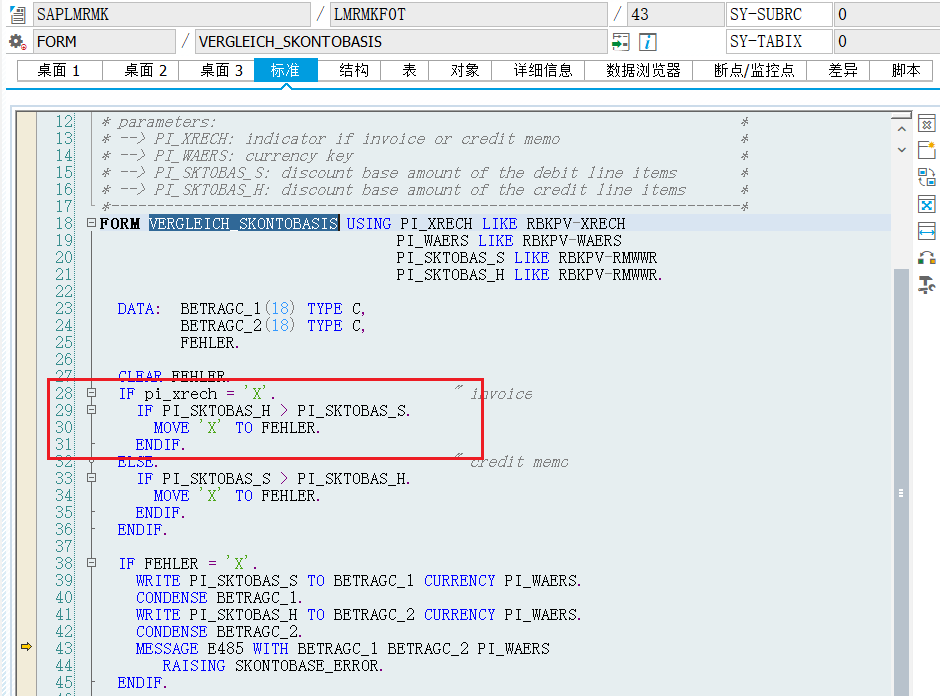Click the SY-SUBRC value field

[887, 14]
